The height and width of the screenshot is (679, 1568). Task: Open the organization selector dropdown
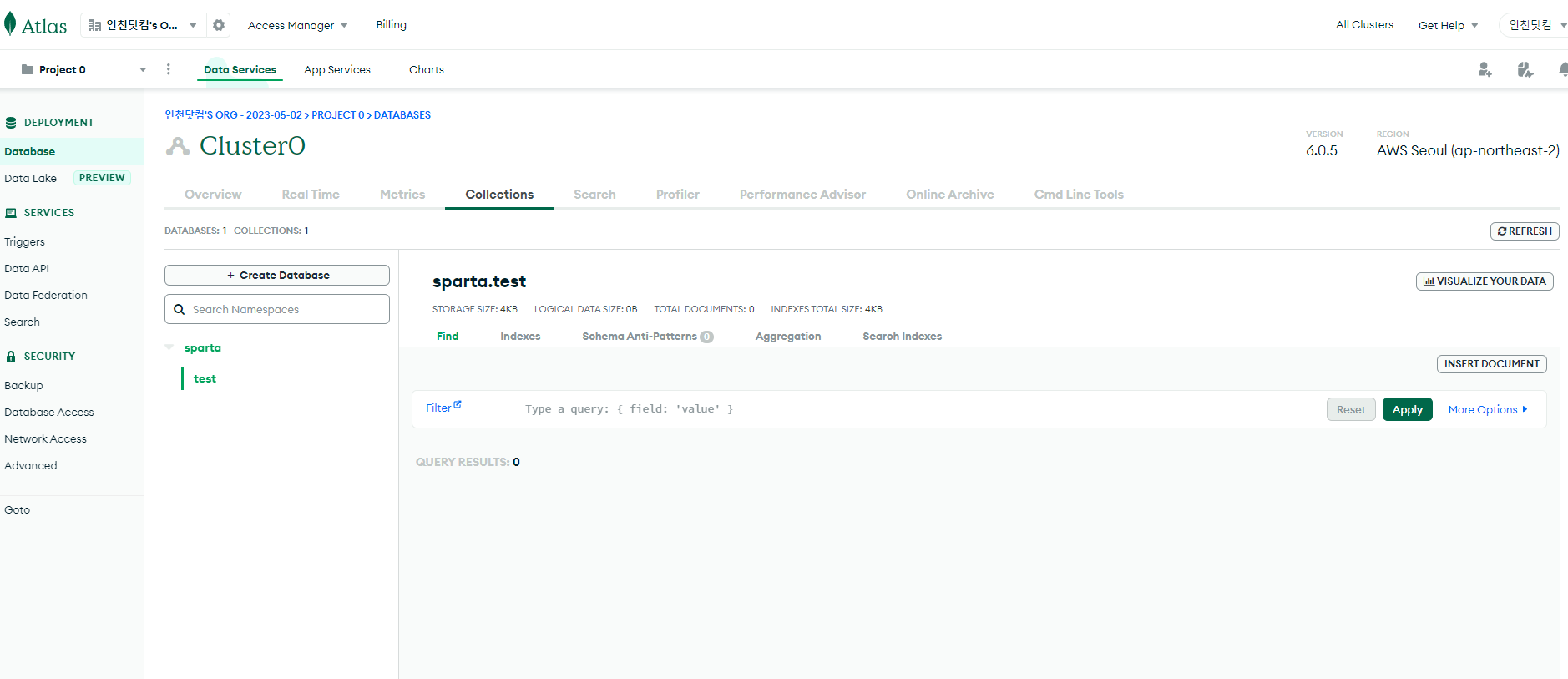(x=143, y=25)
